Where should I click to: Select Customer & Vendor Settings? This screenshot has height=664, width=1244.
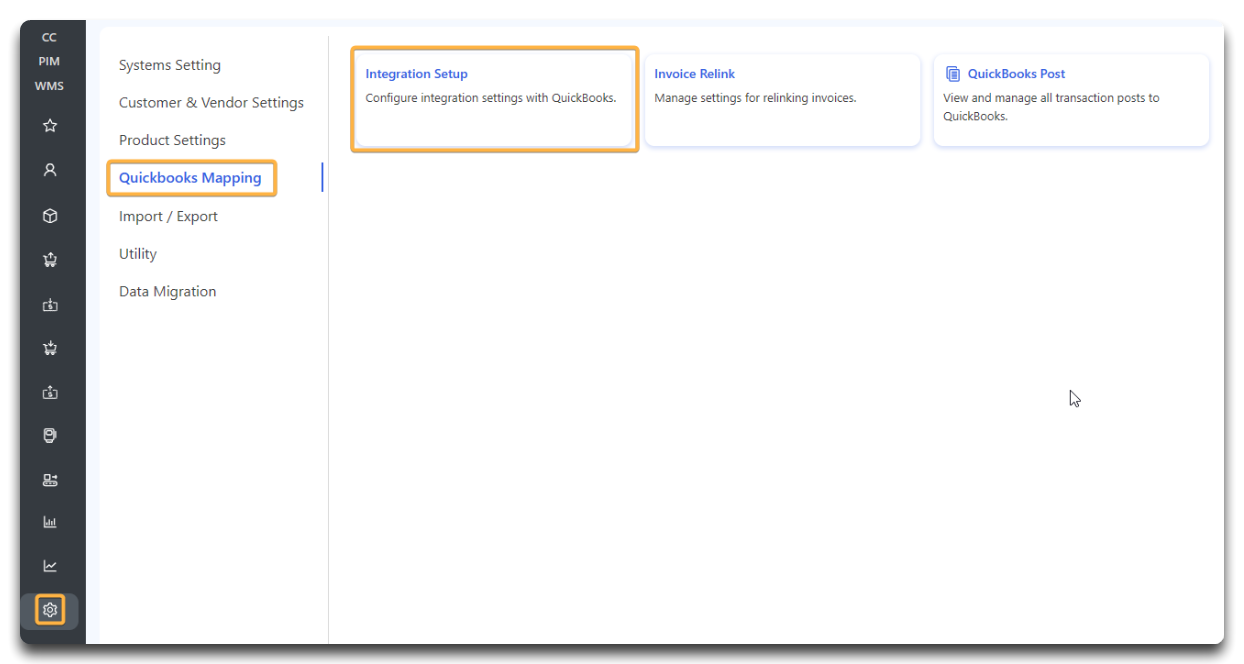point(211,102)
